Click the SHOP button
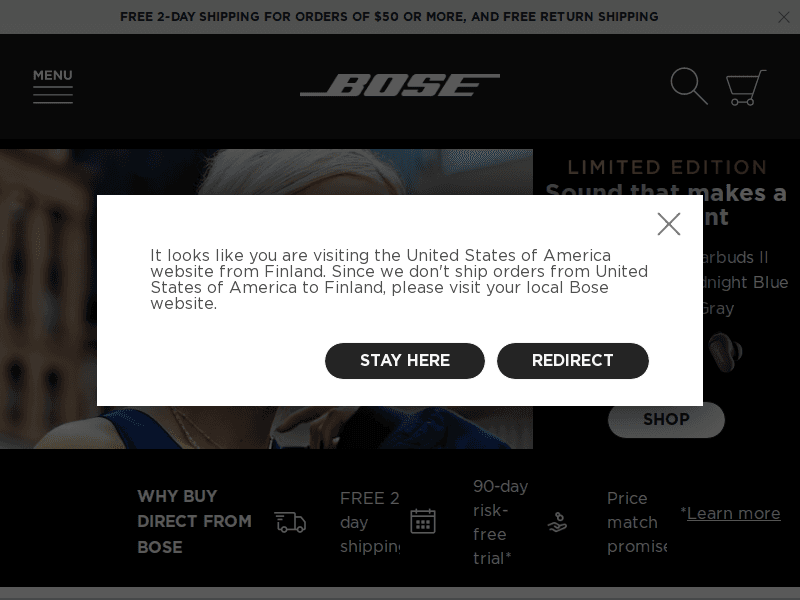This screenshot has width=800, height=600. point(666,420)
